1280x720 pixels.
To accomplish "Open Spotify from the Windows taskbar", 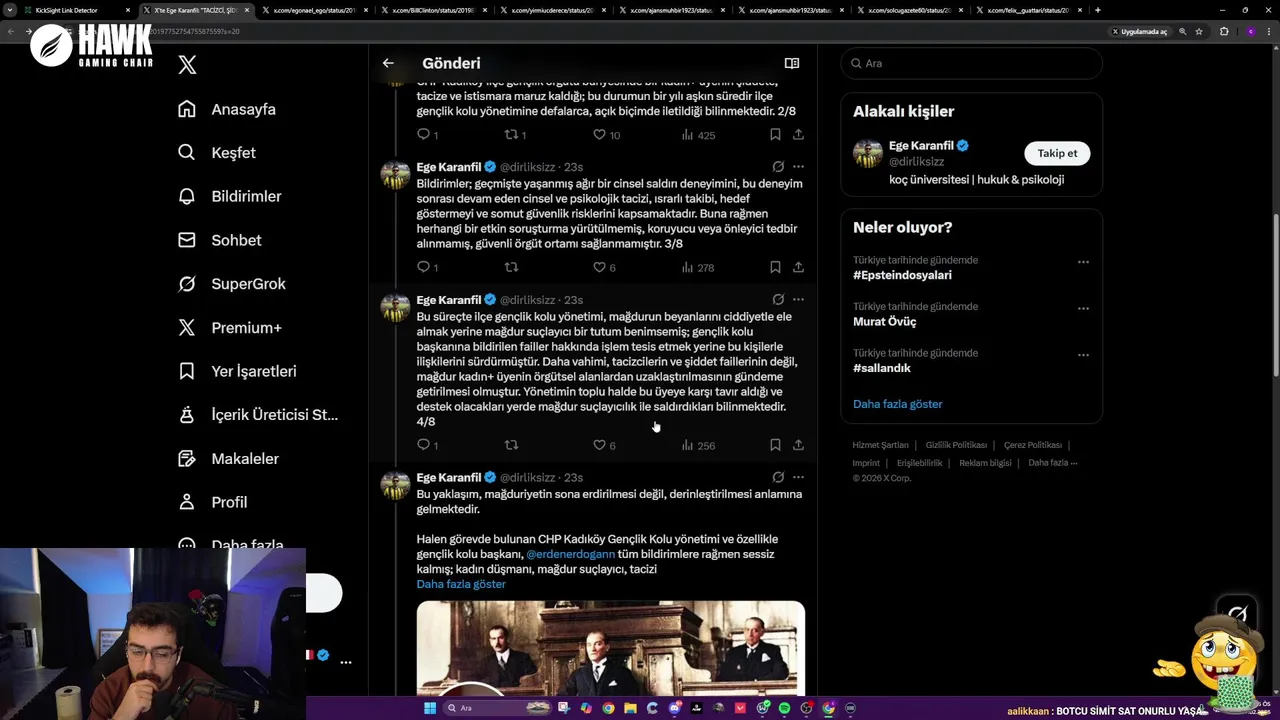I will click(784, 708).
